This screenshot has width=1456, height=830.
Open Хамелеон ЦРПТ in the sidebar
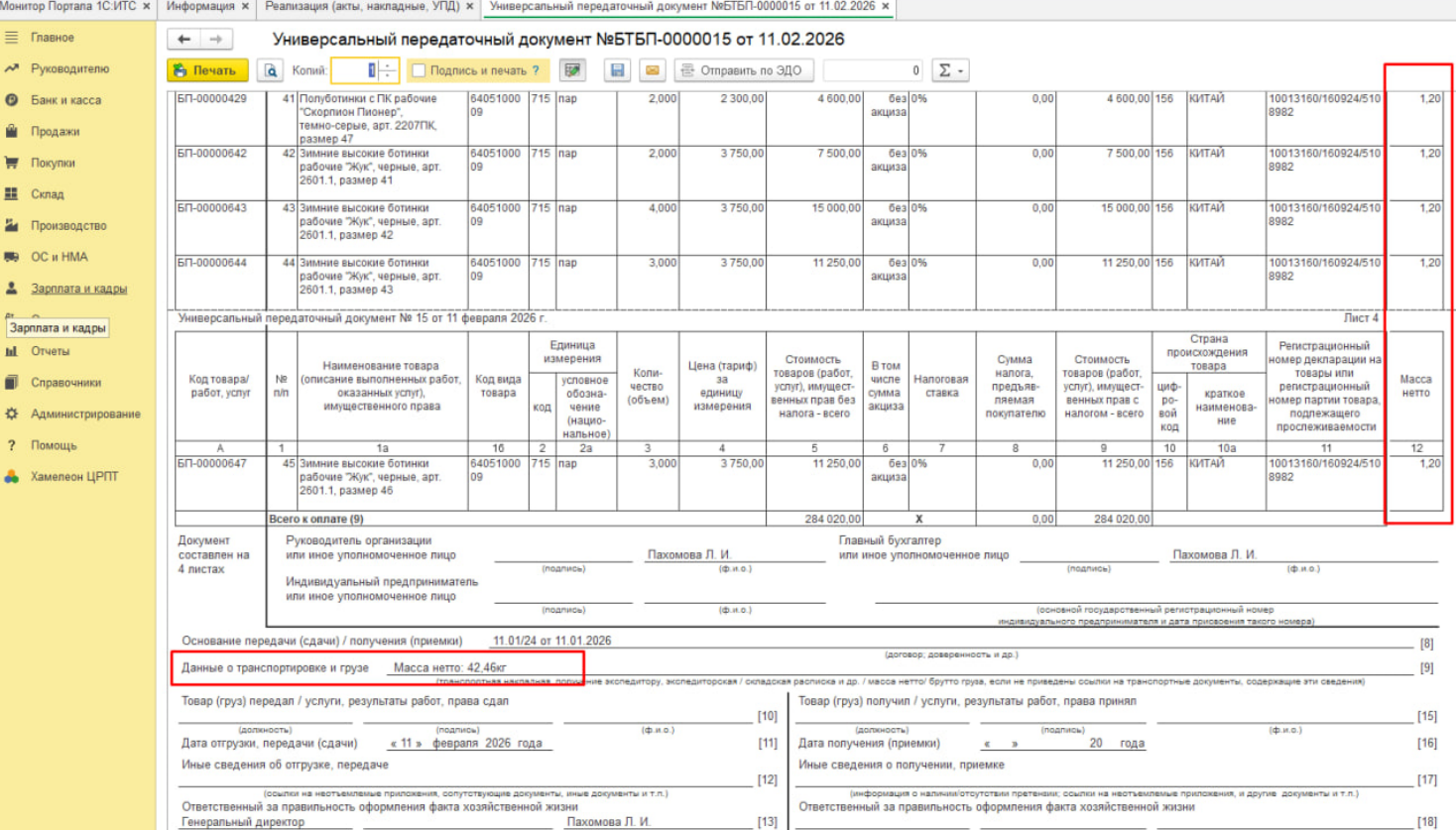point(73,476)
